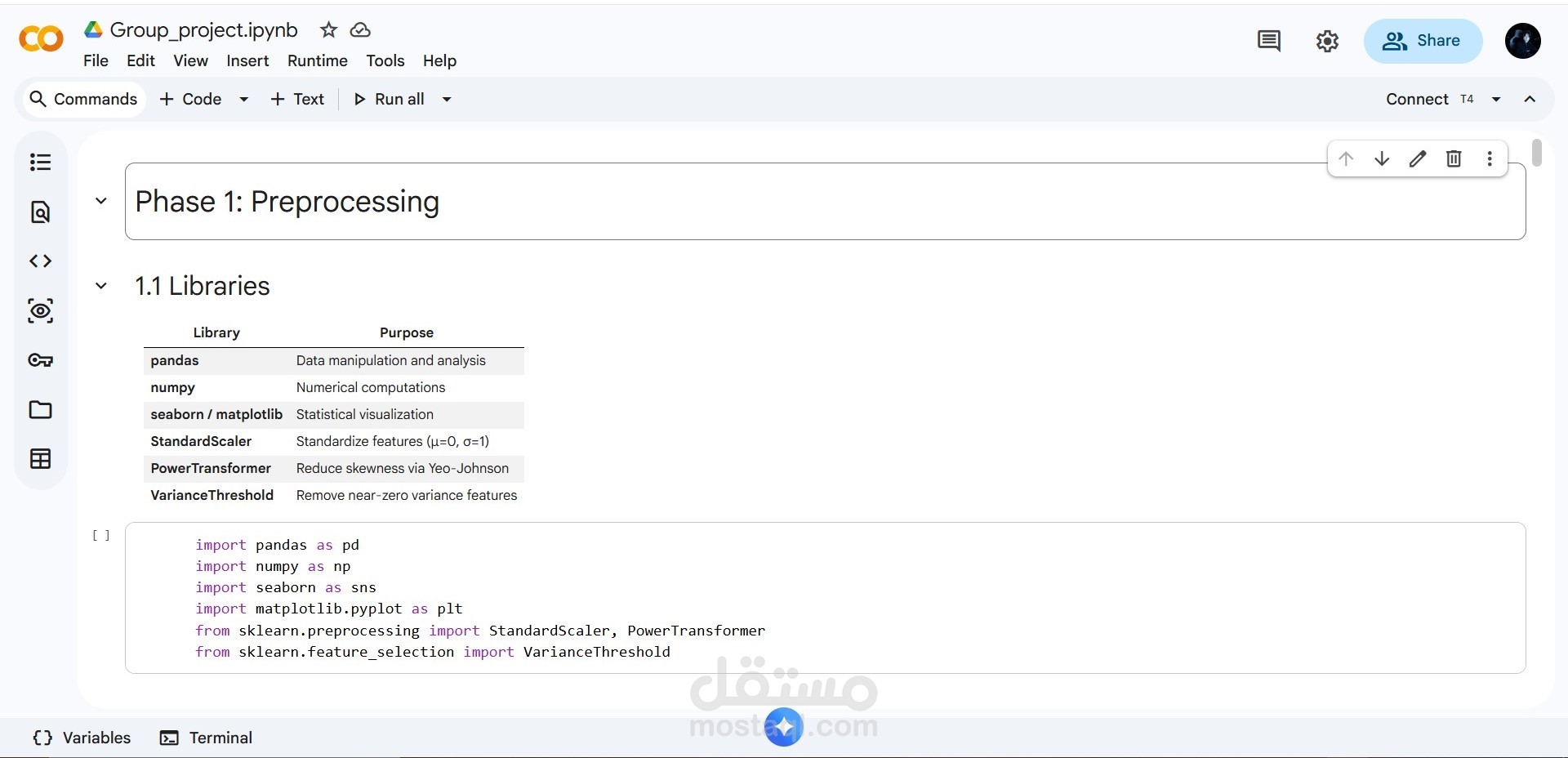The height and width of the screenshot is (758, 1568).
Task: Open the Secrets key icon
Action: 40,360
